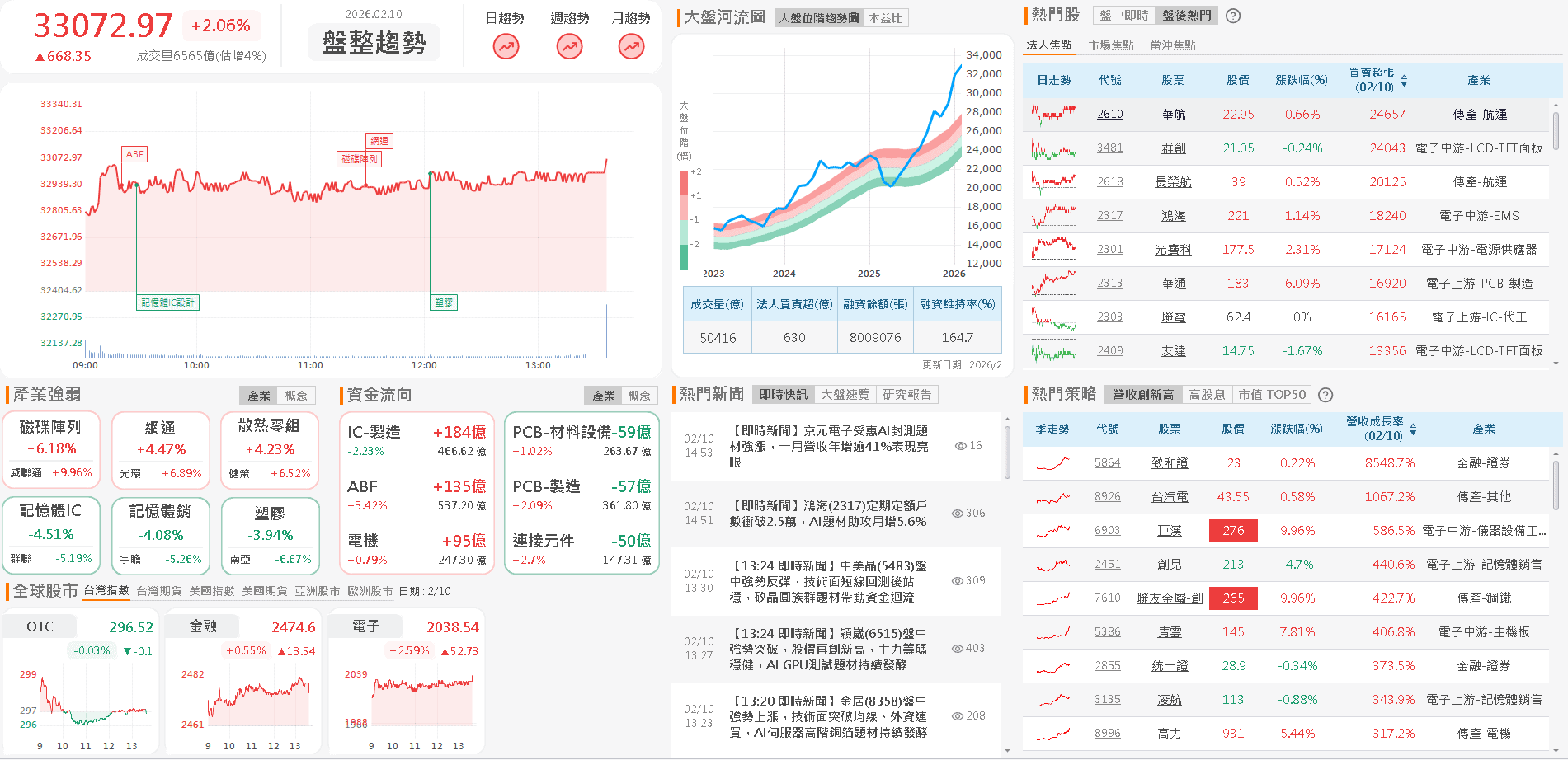Image resolution: width=1568 pixels, height=760 pixels.
Task: Click the 週趨勢 trend icon
Action: (567, 47)
